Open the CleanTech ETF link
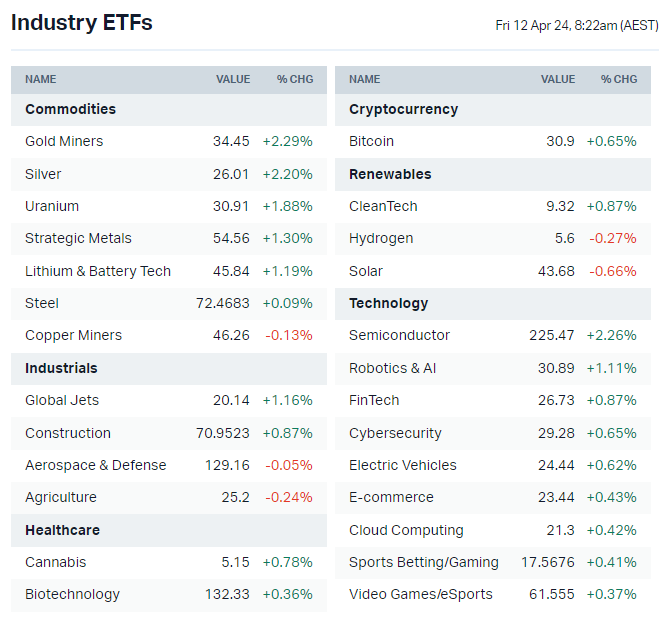The height and width of the screenshot is (617, 666). click(383, 206)
